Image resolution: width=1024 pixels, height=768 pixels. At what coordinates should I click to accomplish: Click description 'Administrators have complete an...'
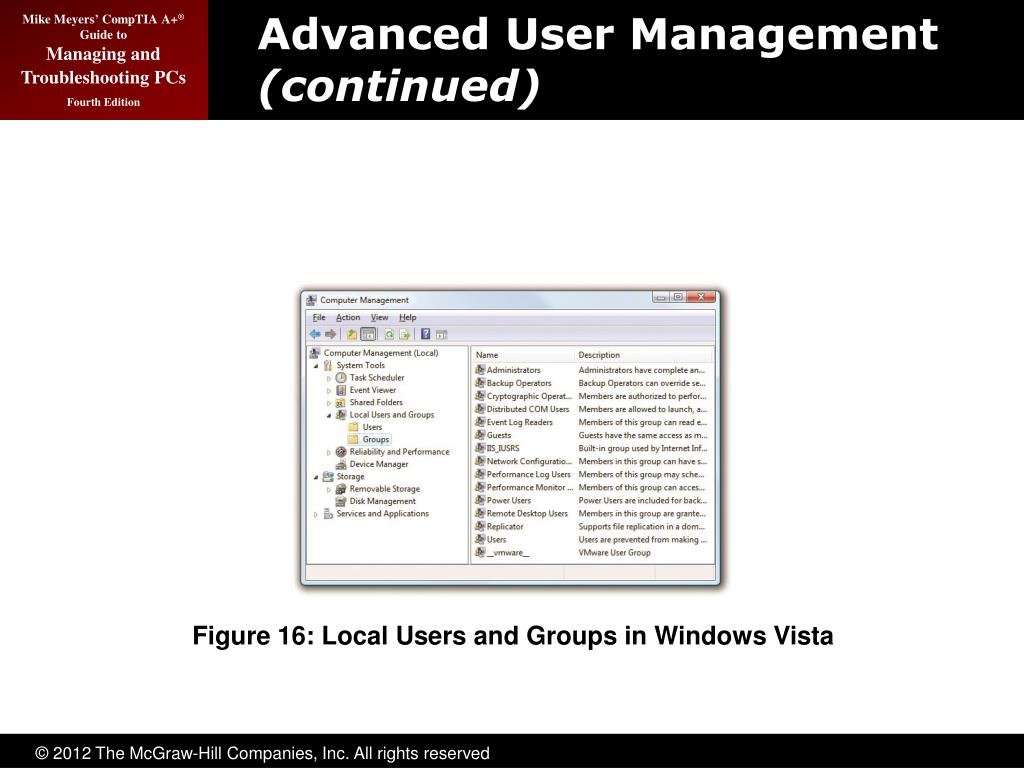(x=641, y=370)
